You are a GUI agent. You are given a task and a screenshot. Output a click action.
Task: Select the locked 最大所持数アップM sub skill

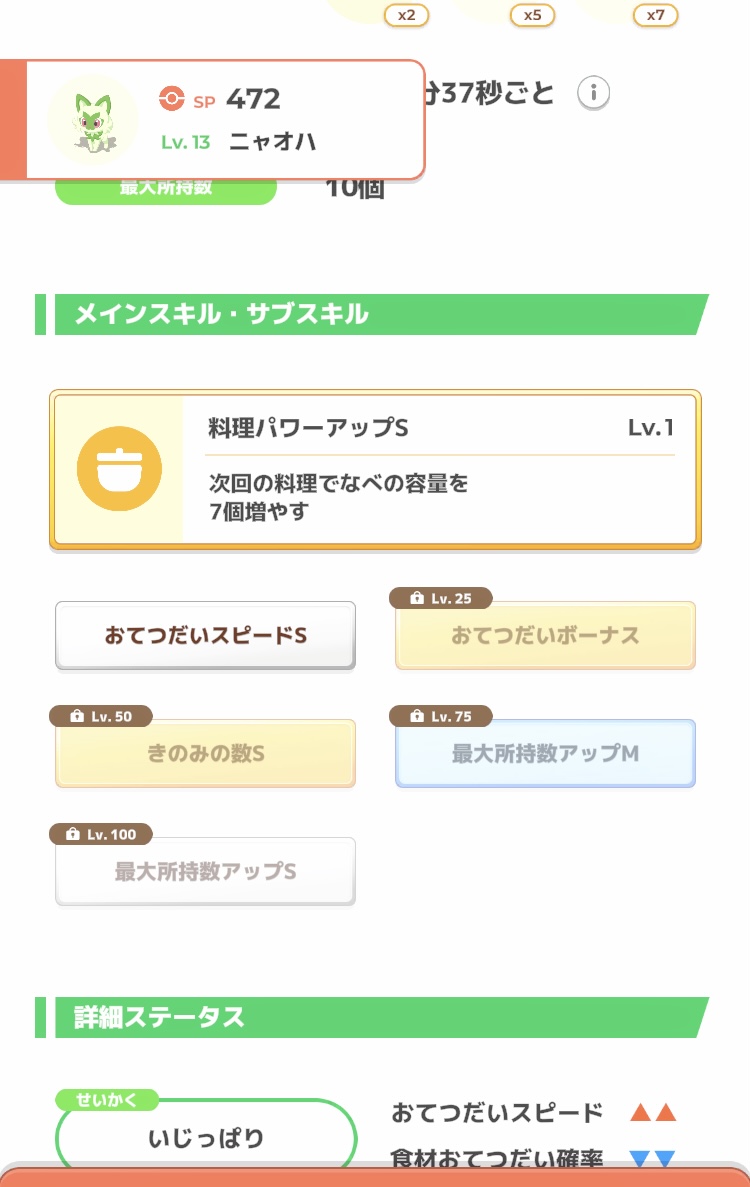click(x=545, y=754)
